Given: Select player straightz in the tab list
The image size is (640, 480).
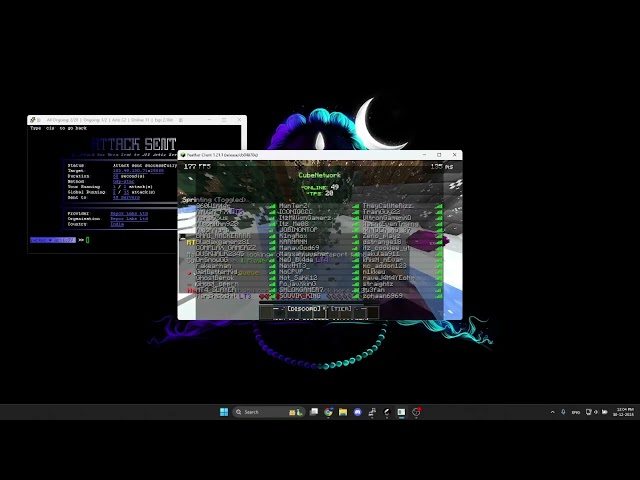Looking at the screenshot, I should click(378, 284).
